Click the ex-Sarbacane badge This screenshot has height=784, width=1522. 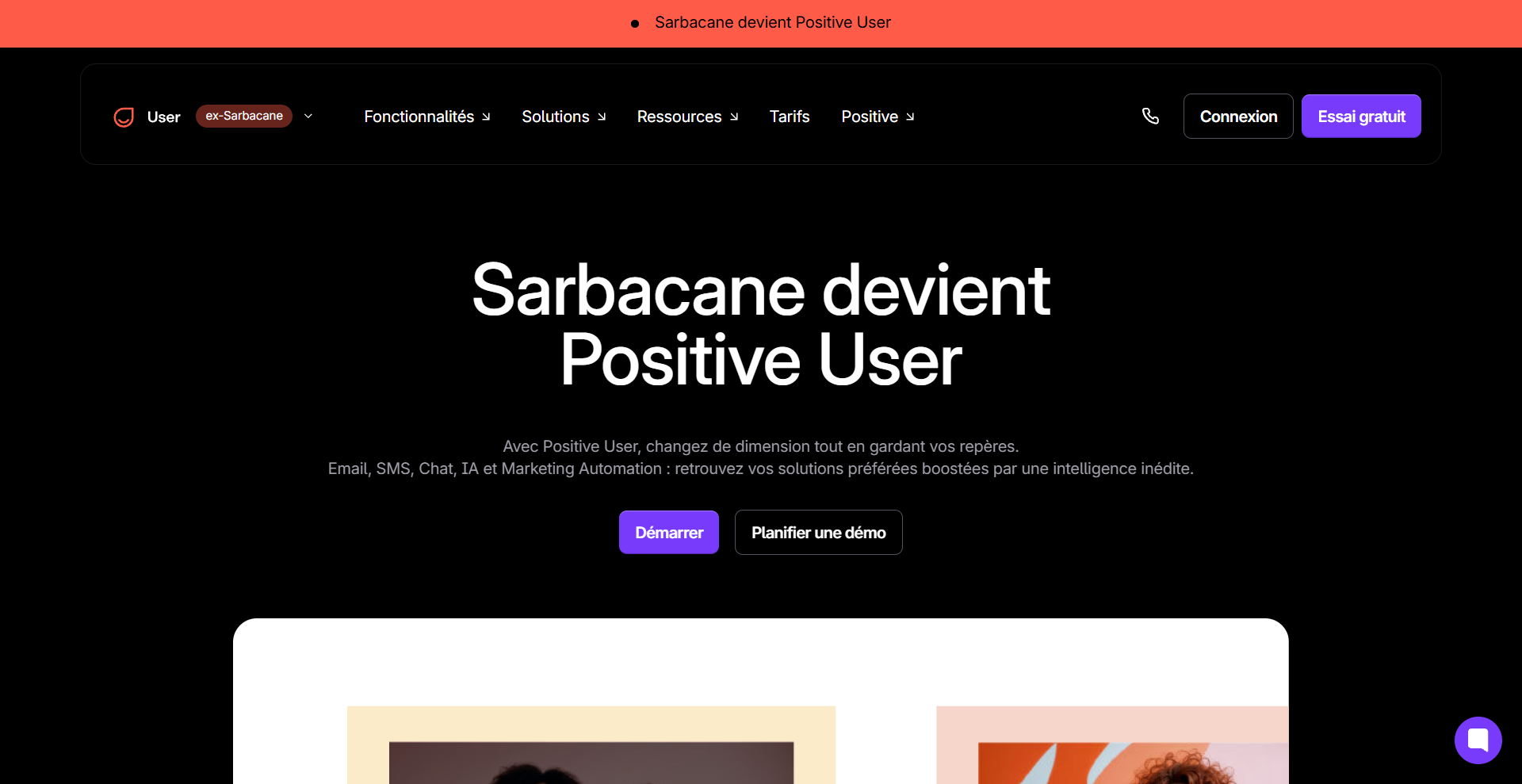244,116
